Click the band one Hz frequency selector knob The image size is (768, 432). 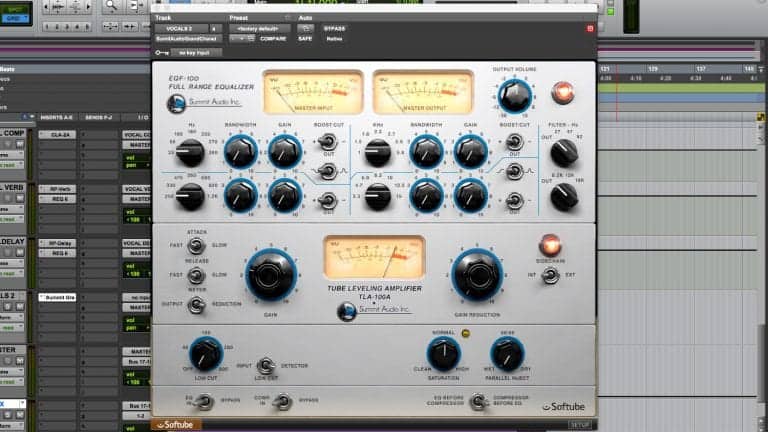(190, 152)
